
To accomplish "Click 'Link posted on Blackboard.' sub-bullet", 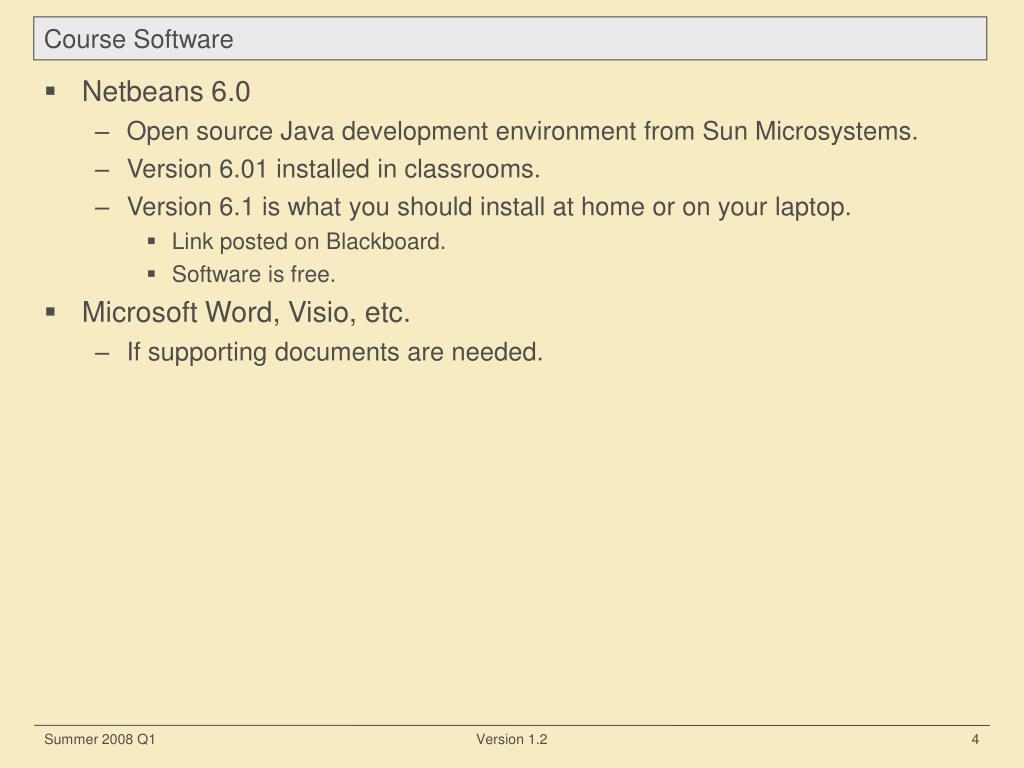I will [308, 242].
